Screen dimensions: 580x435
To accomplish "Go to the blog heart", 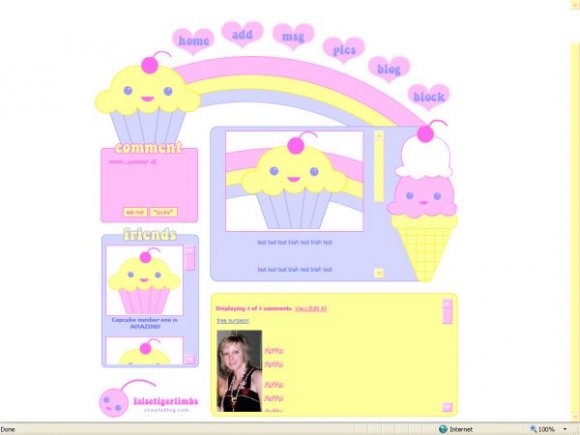I will pyautogui.click(x=389, y=69).
